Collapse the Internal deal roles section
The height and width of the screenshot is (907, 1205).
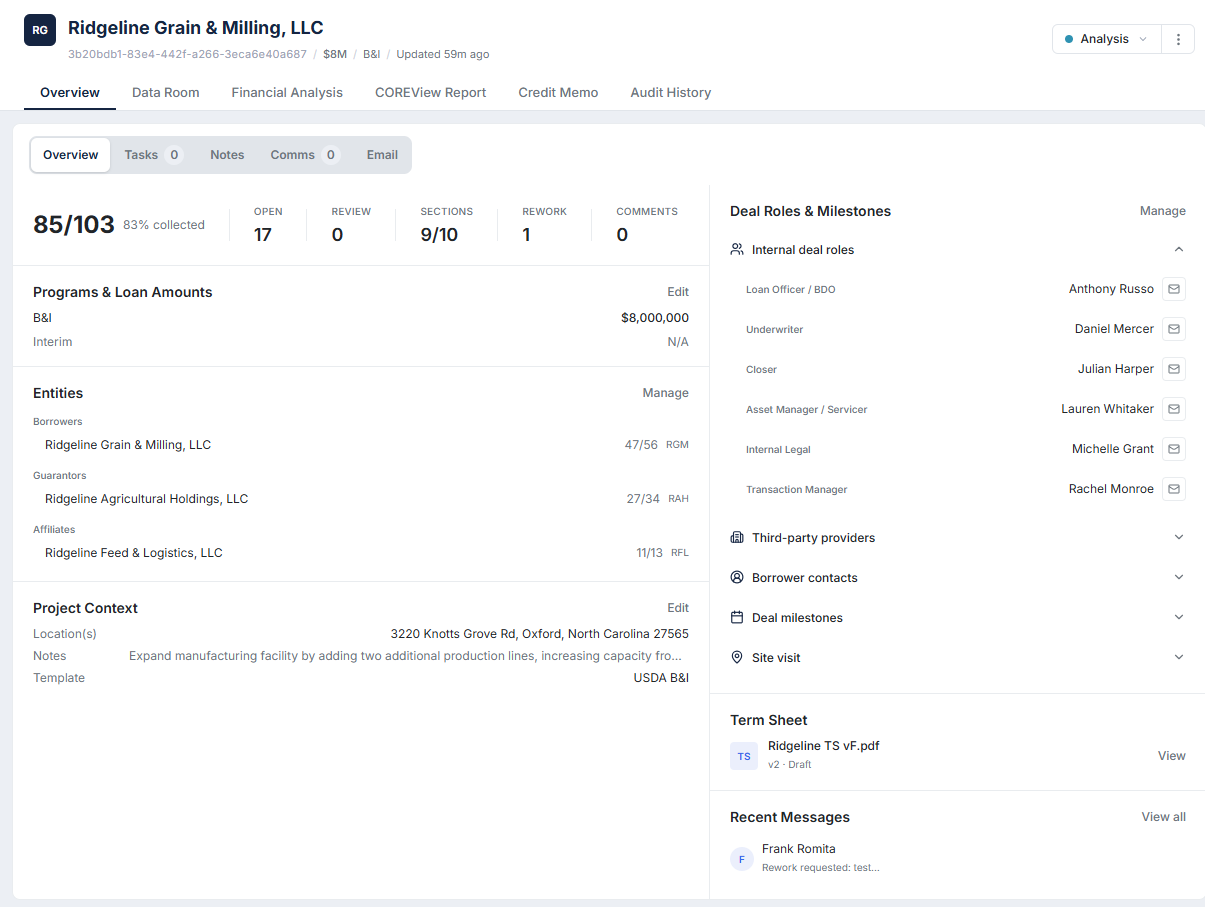[1178, 249]
